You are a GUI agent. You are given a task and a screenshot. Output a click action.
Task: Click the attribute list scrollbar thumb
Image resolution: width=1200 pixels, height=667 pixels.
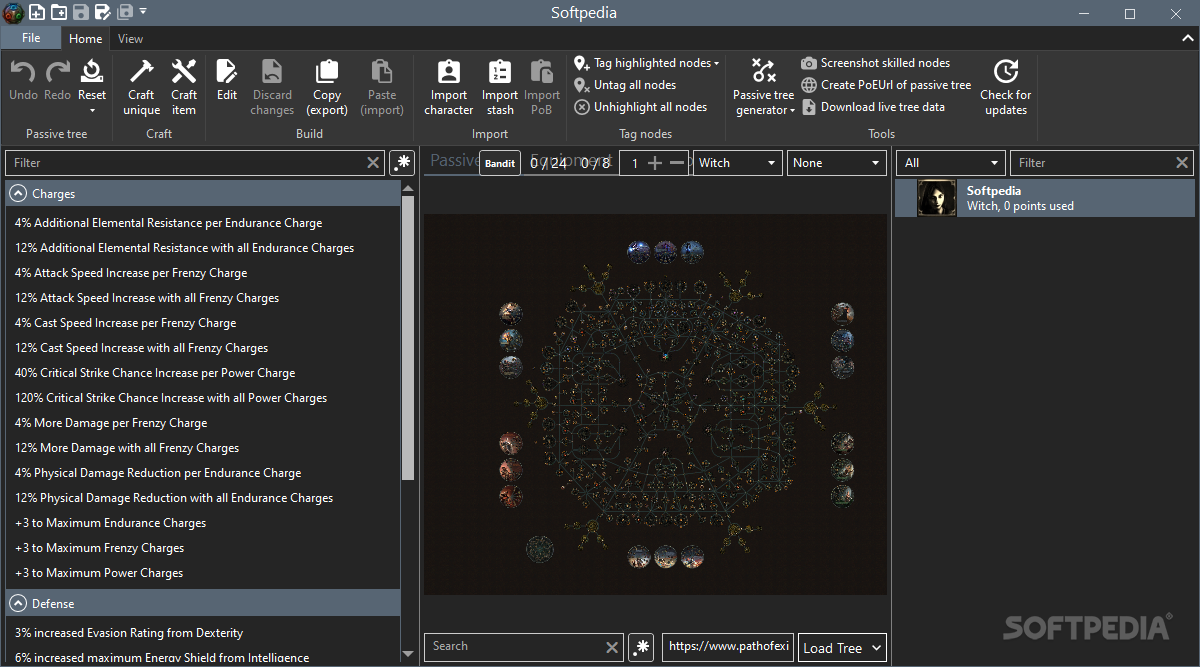[408, 338]
